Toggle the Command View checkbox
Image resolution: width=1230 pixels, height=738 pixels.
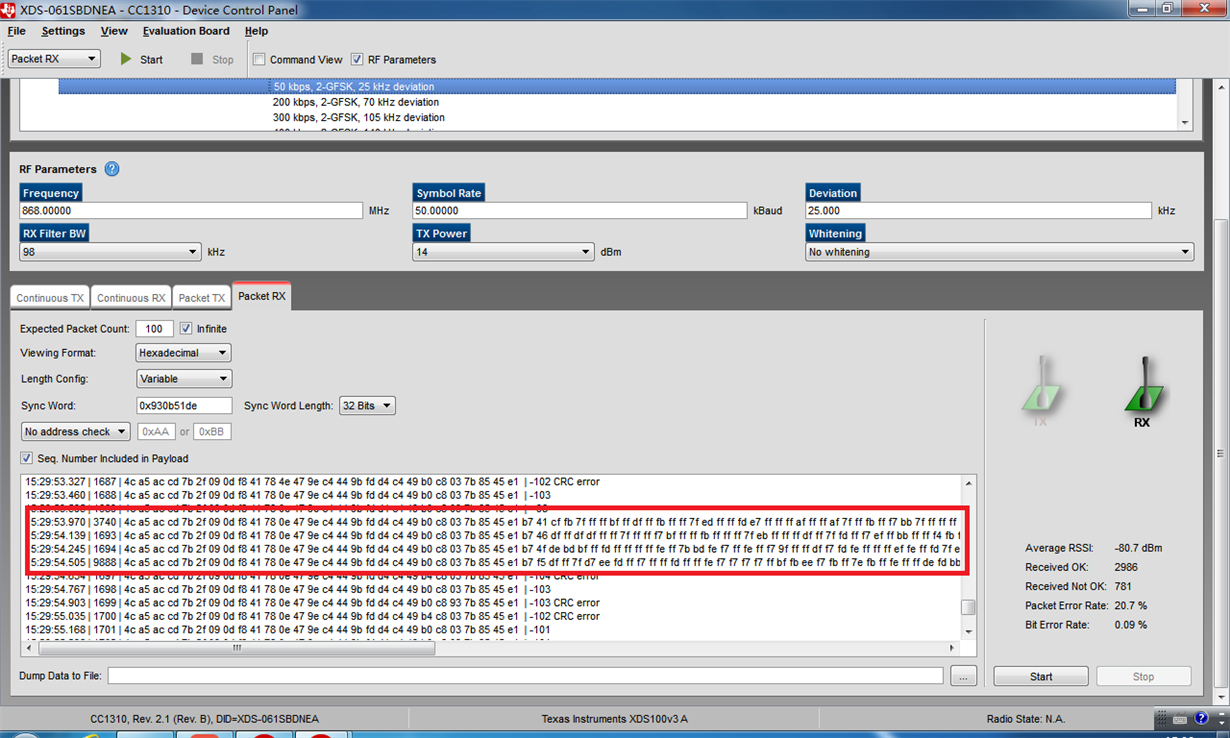point(259,59)
